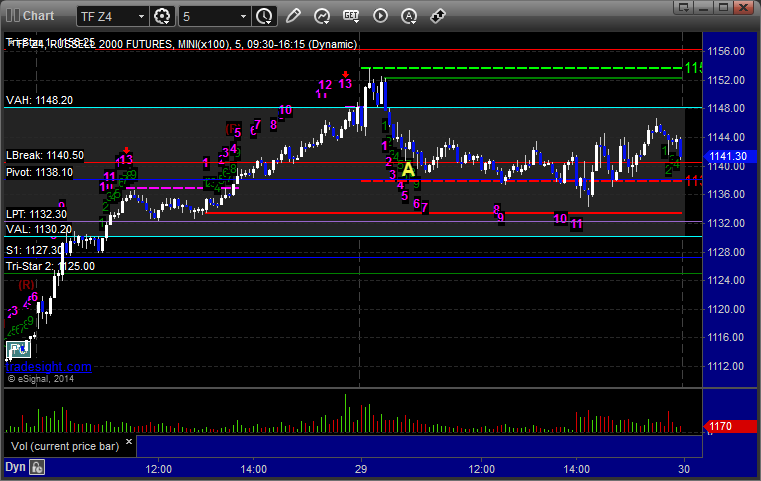Viewport: 761px width, 481px height.
Task: Click the 30 date label on time axis
Action: [x=684, y=469]
